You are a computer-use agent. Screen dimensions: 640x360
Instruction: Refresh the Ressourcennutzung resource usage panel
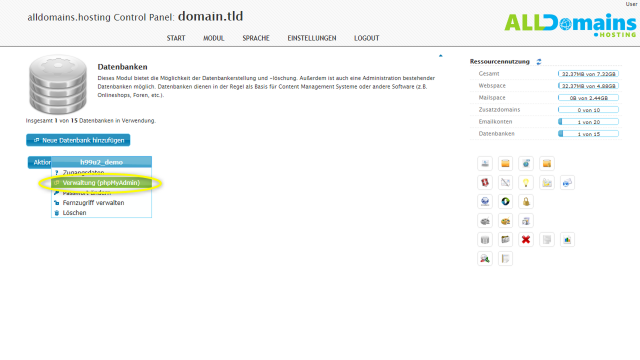[x=539, y=62]
